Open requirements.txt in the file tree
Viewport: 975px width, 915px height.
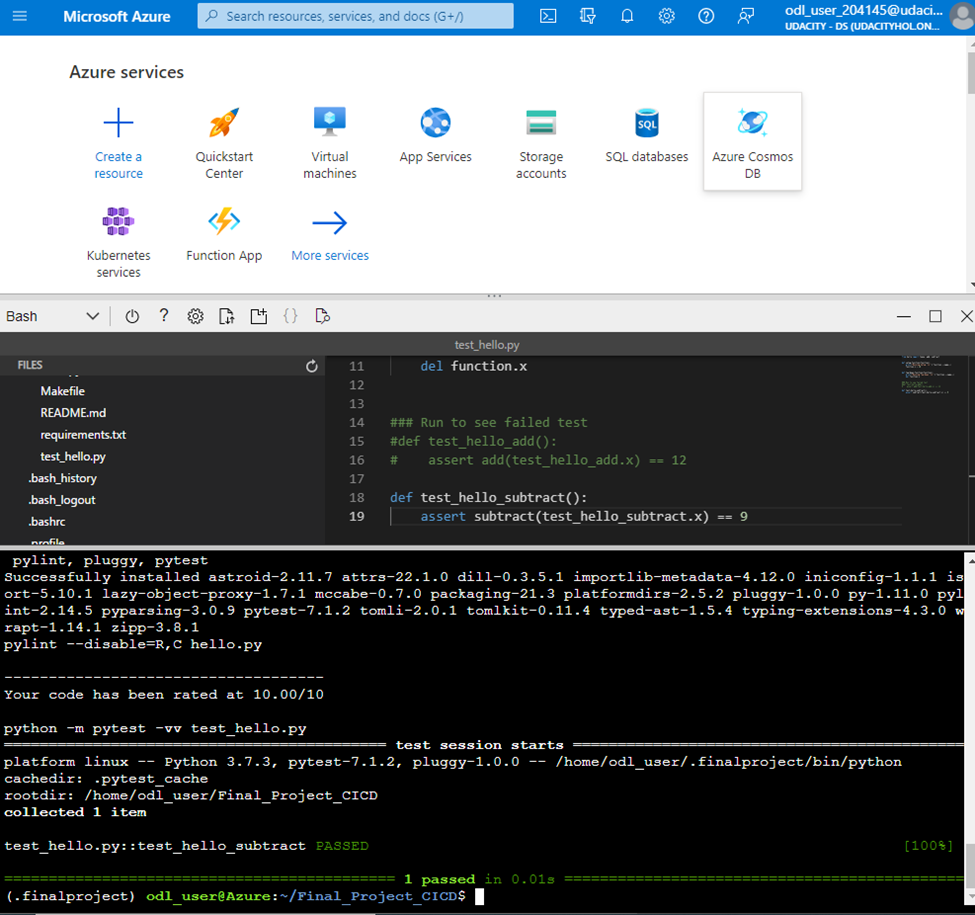(x=83, y=435)
